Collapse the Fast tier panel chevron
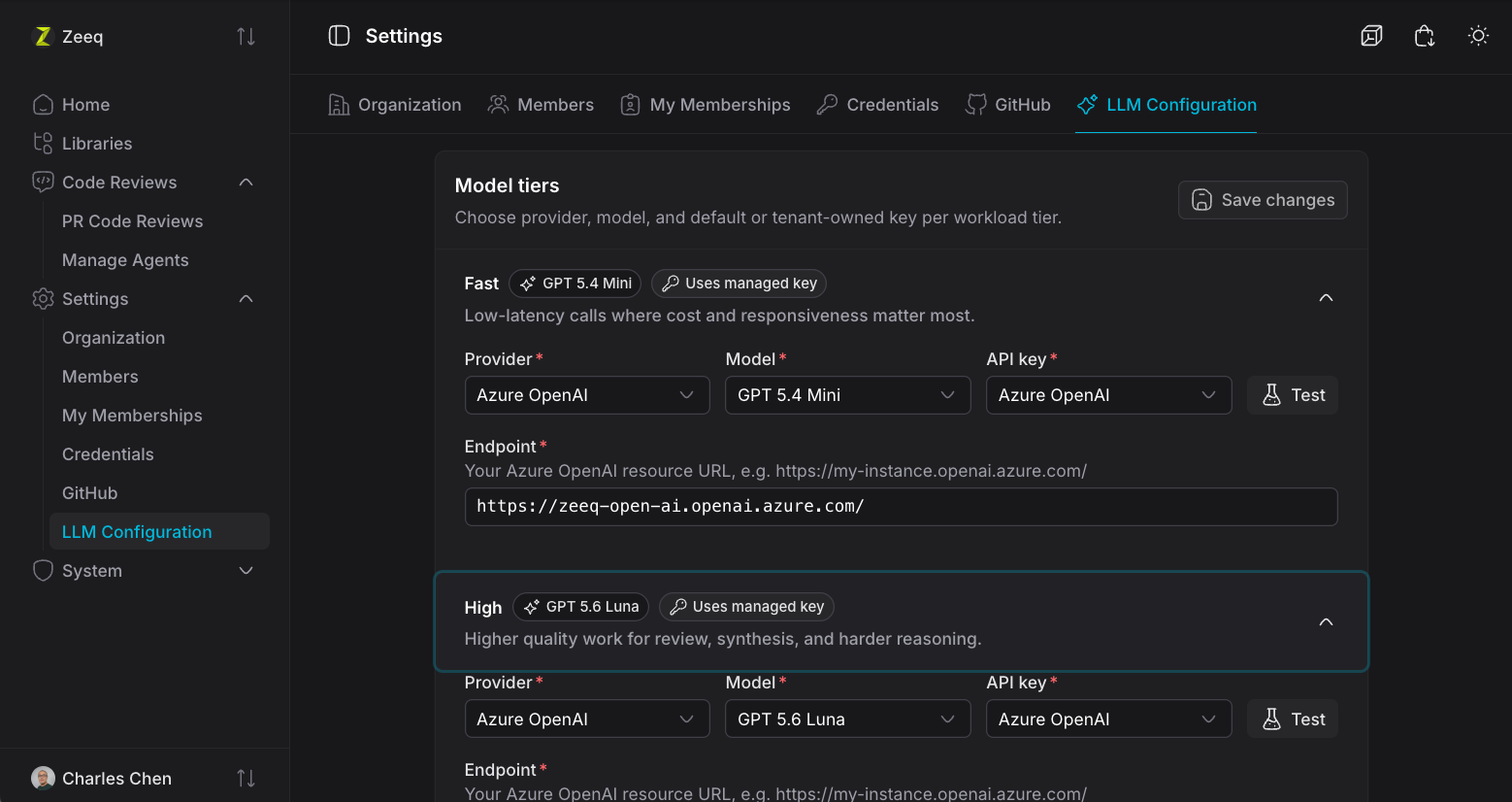The height and width of the screenshot is (802, 1512). 1326,298
